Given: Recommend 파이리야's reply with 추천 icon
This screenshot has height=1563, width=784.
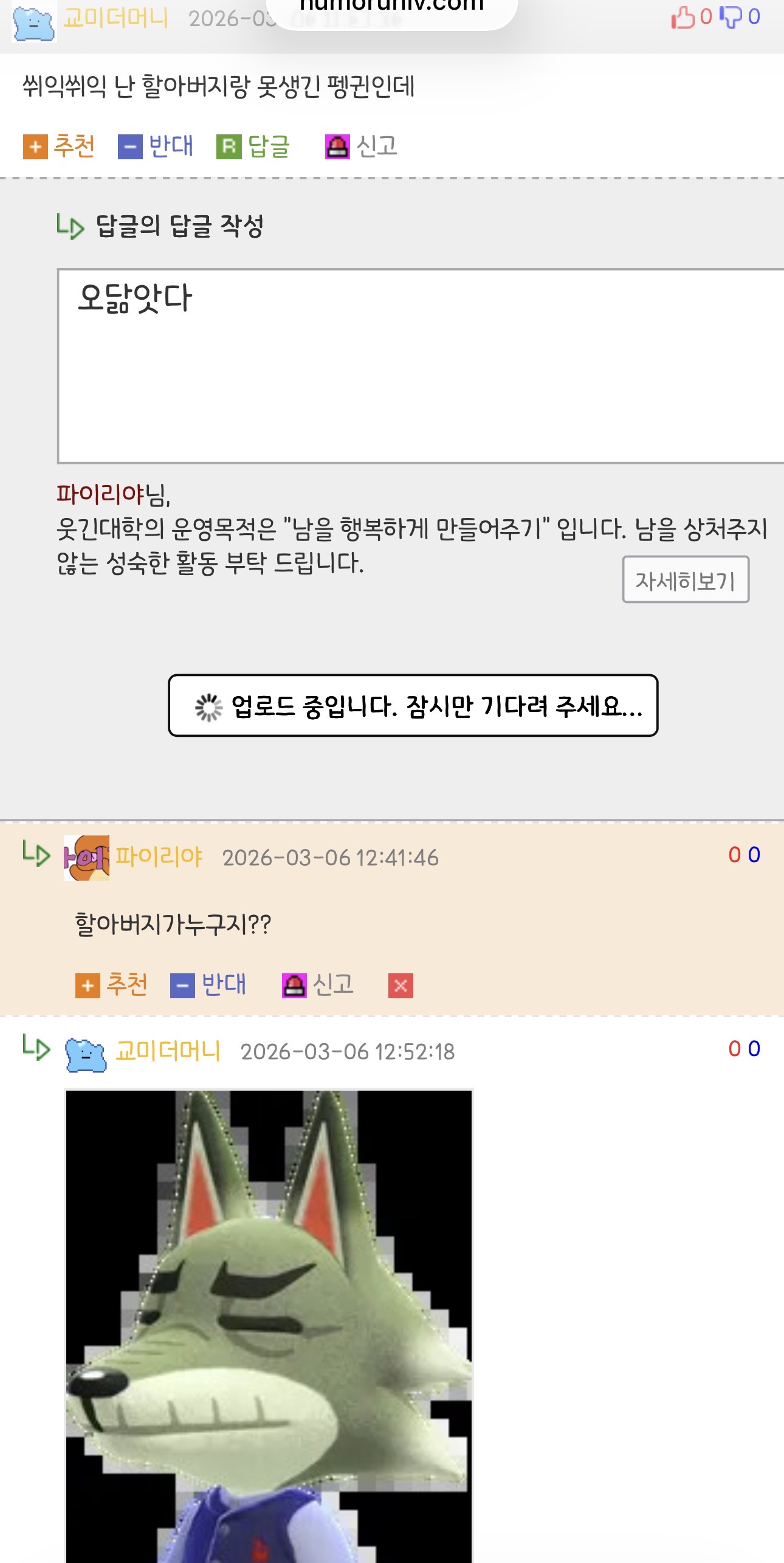Looking at the screenshot, I should coord(112,985).
